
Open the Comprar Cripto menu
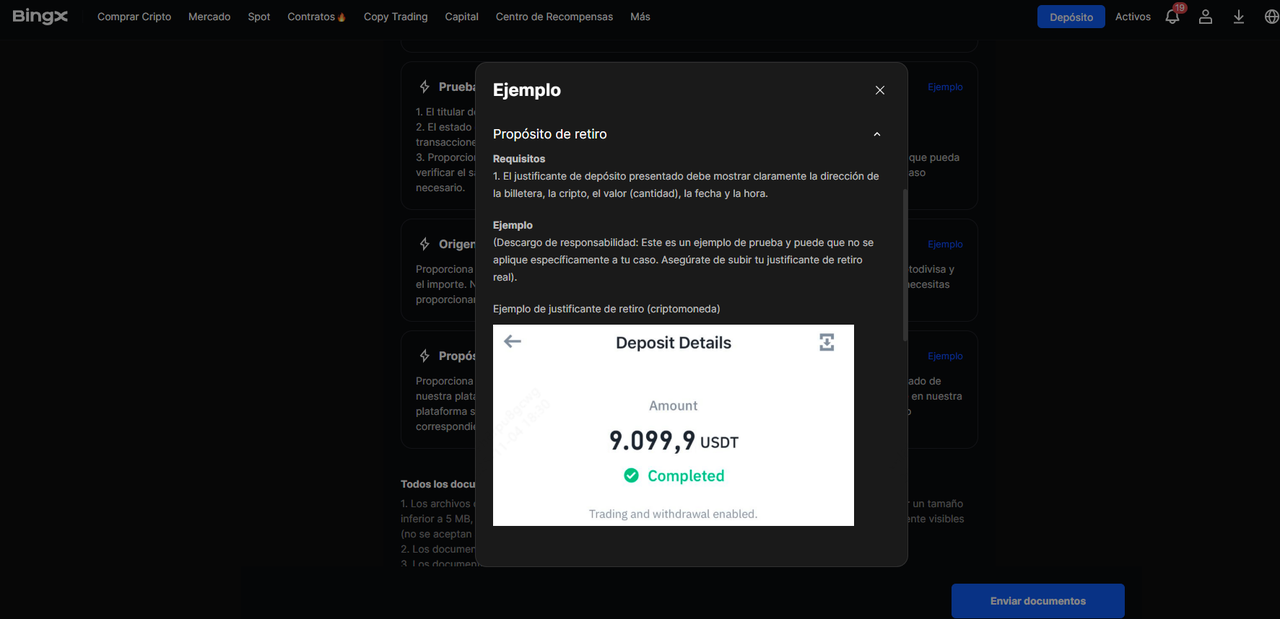(134, 17)
